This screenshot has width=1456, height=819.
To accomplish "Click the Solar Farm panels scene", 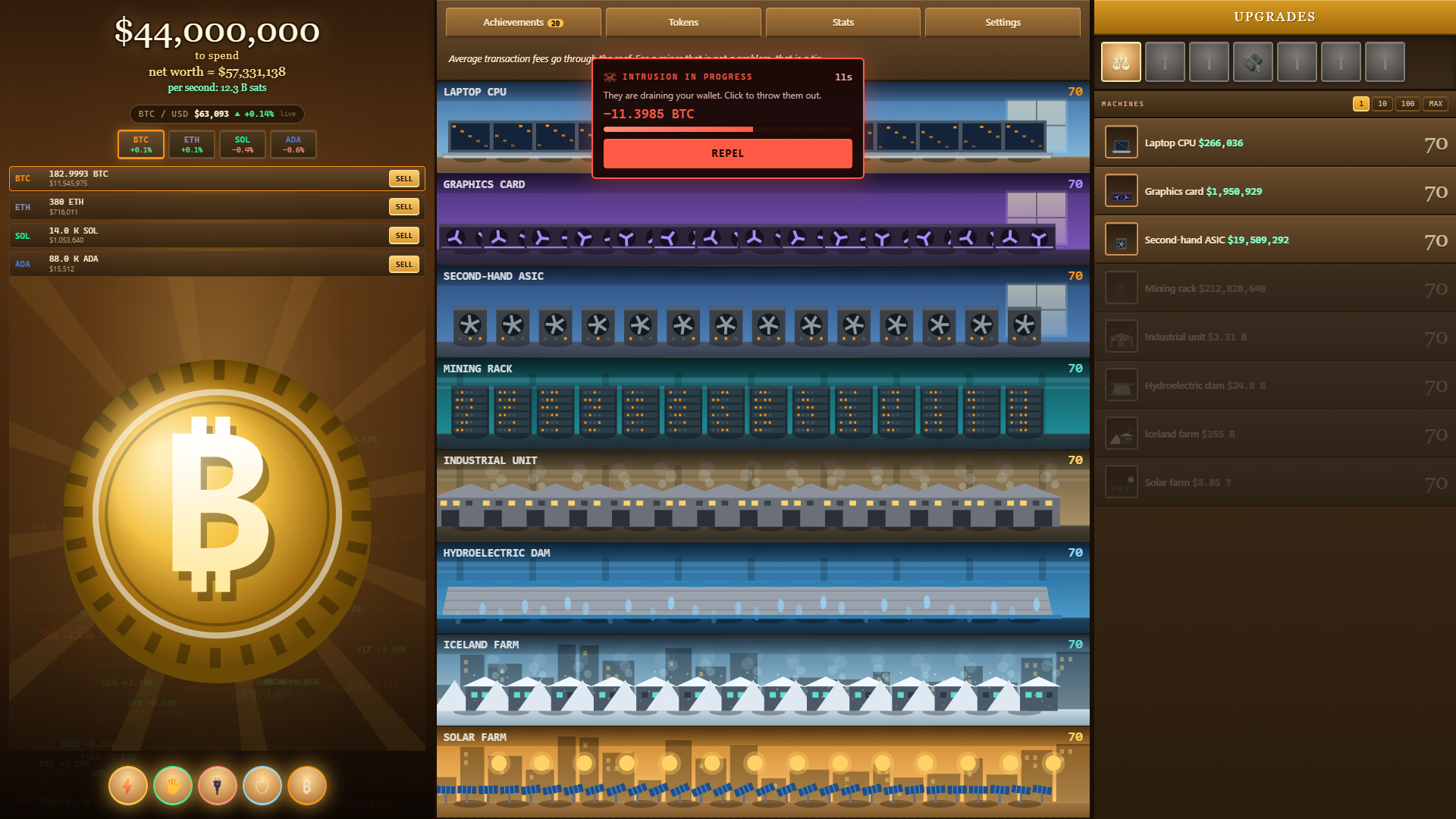I will [x=763, y=772].
